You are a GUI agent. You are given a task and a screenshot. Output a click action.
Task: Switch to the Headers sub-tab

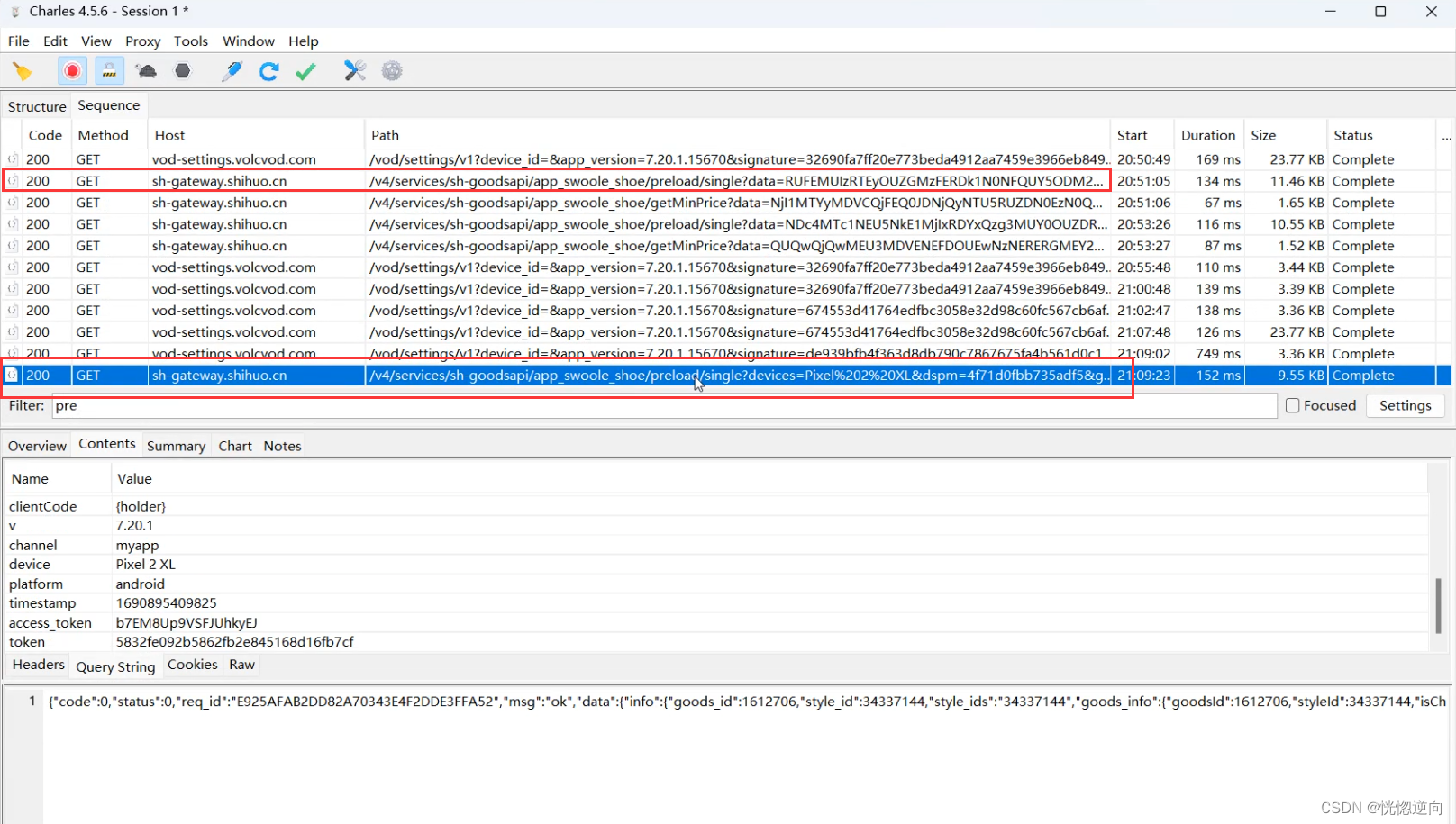pyautogui.click(x=39, y=665)
